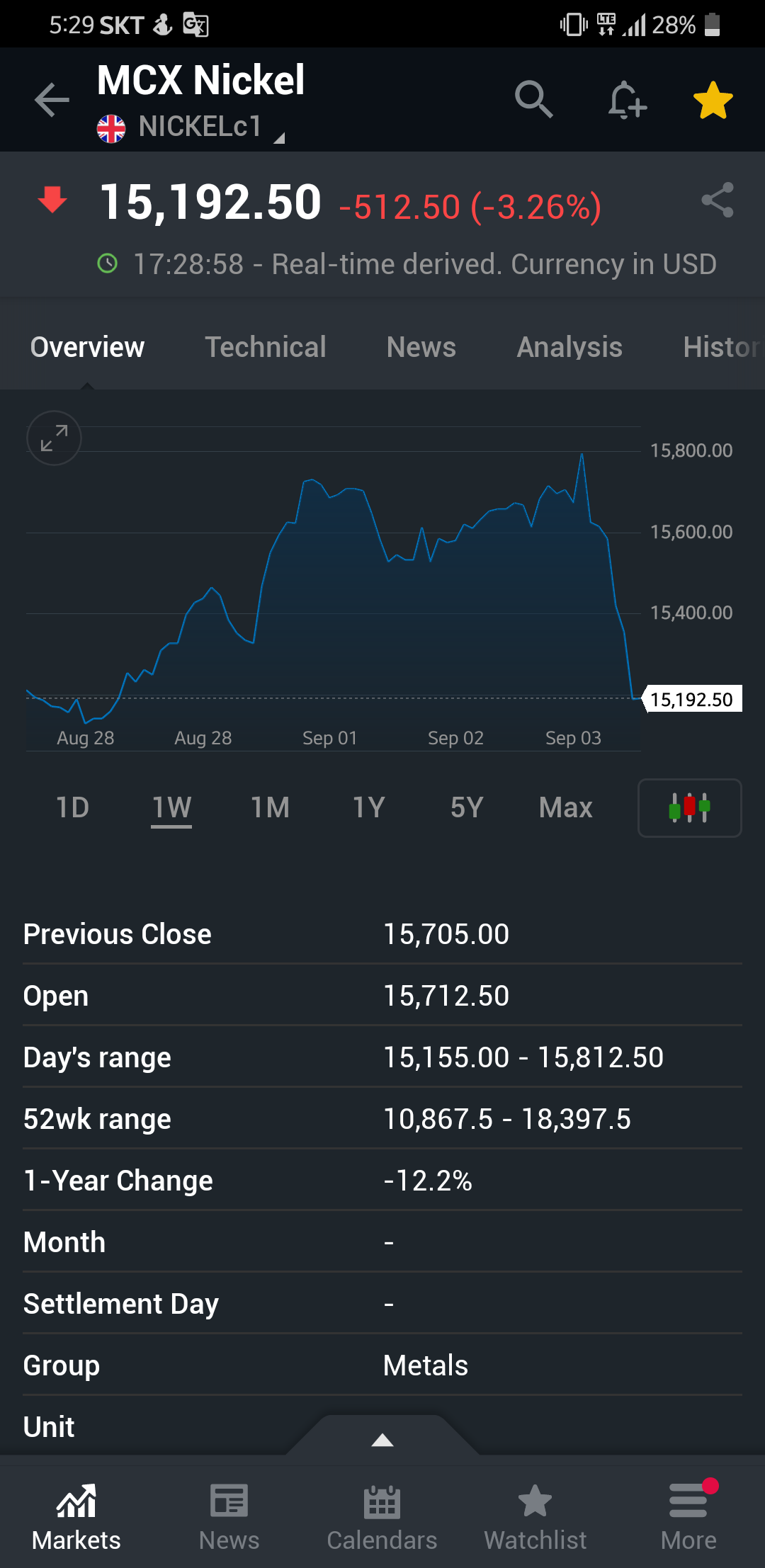Image resolution: width=765 pixels, height=1568 pixels.
Task: Open the Markets bottom tab
Action: click(76, 1517)
